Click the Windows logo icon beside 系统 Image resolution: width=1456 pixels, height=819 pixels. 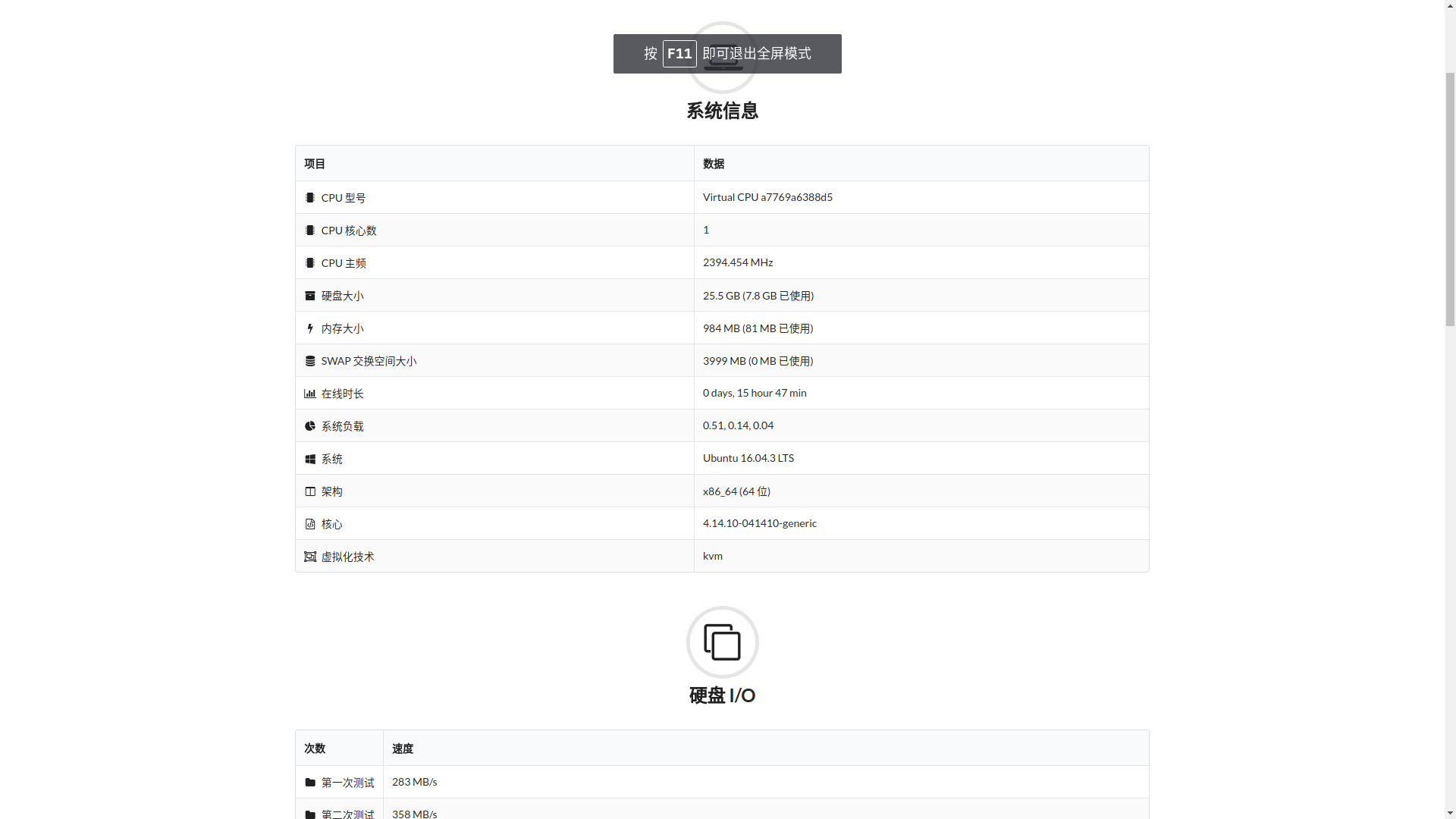(x=309, y=460)
